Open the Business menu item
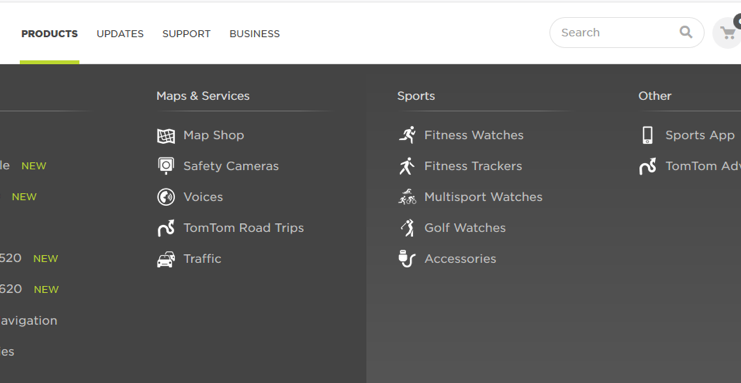 pos(255,34)
